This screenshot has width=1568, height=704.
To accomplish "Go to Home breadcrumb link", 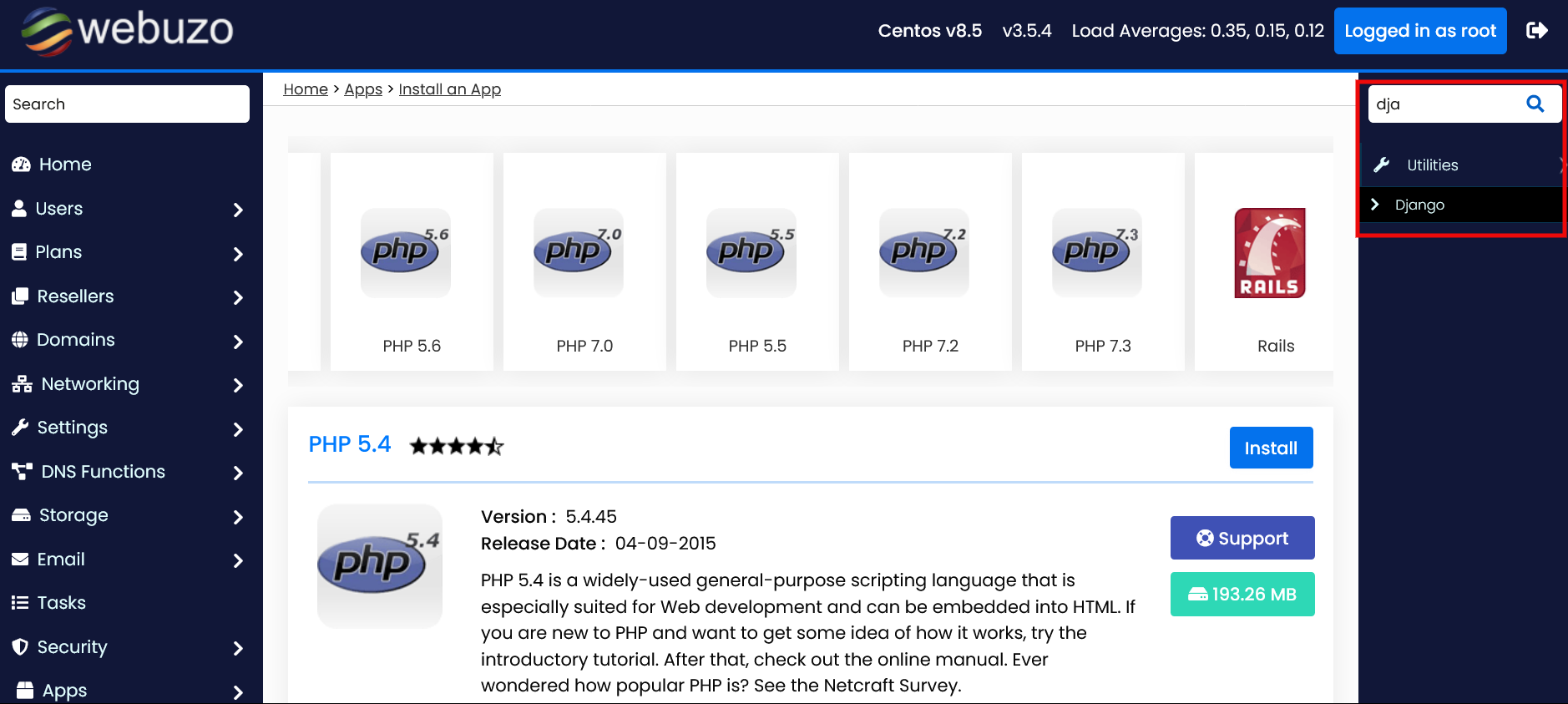I will pos(306,89).
